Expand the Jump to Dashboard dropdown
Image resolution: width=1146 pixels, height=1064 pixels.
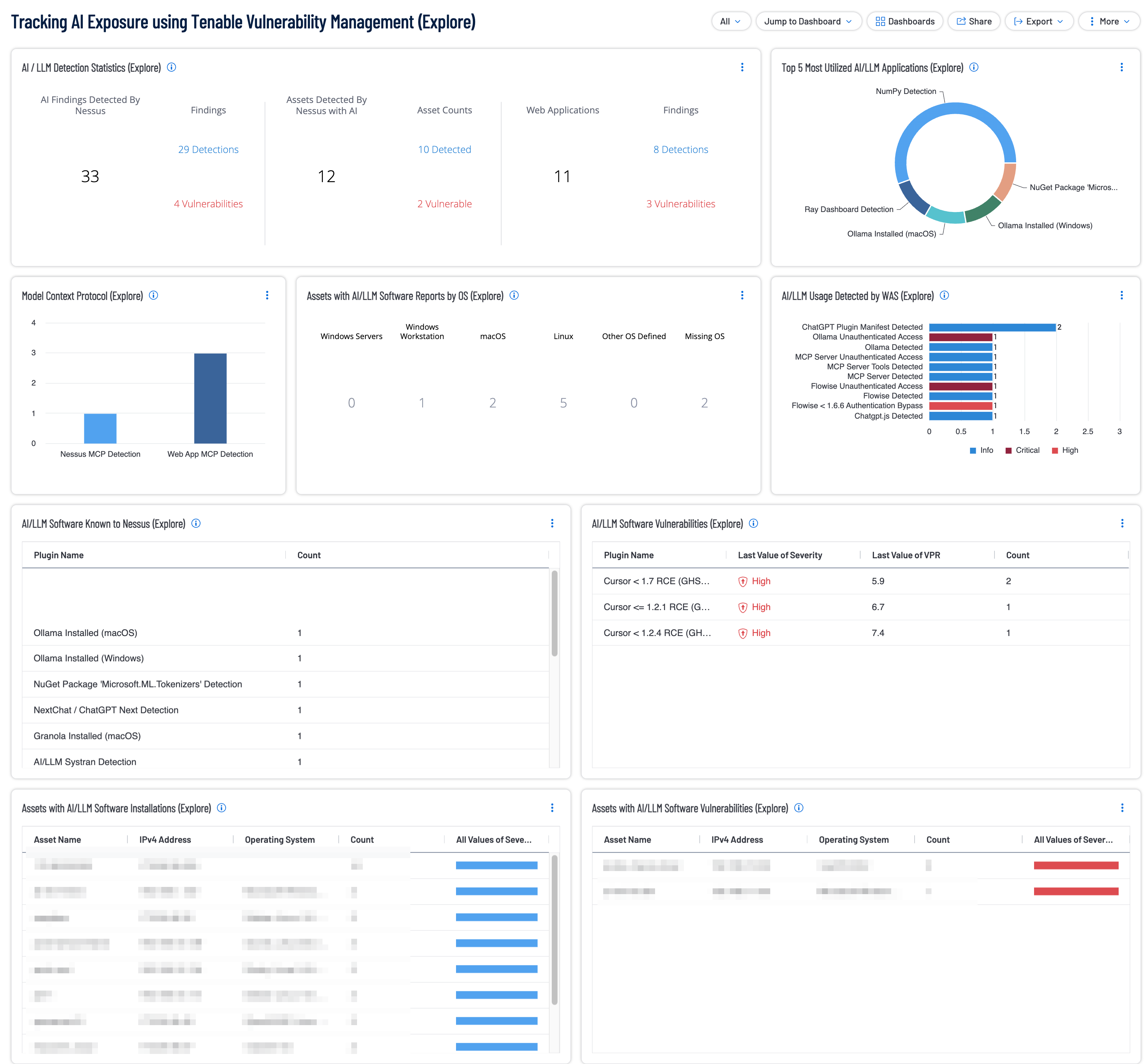[x=808, y=21]
